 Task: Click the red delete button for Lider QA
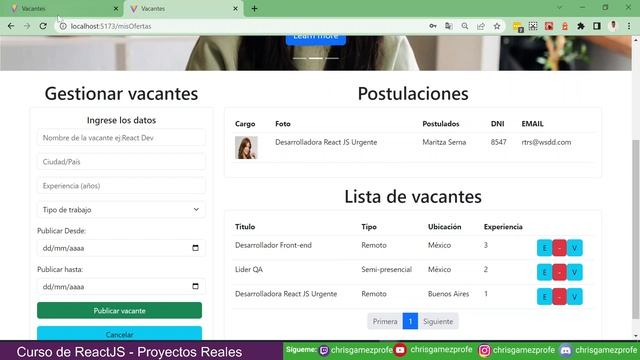point(559,272)
